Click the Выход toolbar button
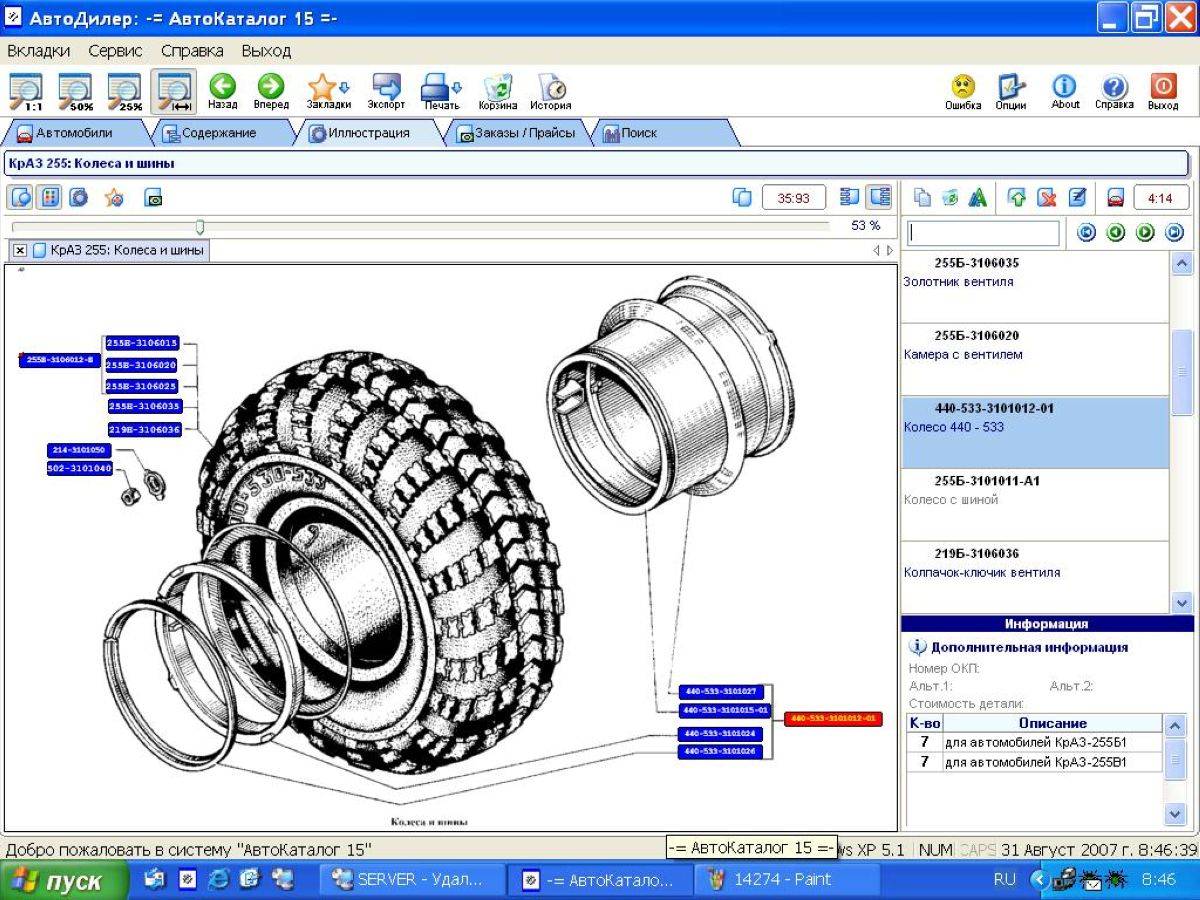The image size is (1200, 900). 1163,91
